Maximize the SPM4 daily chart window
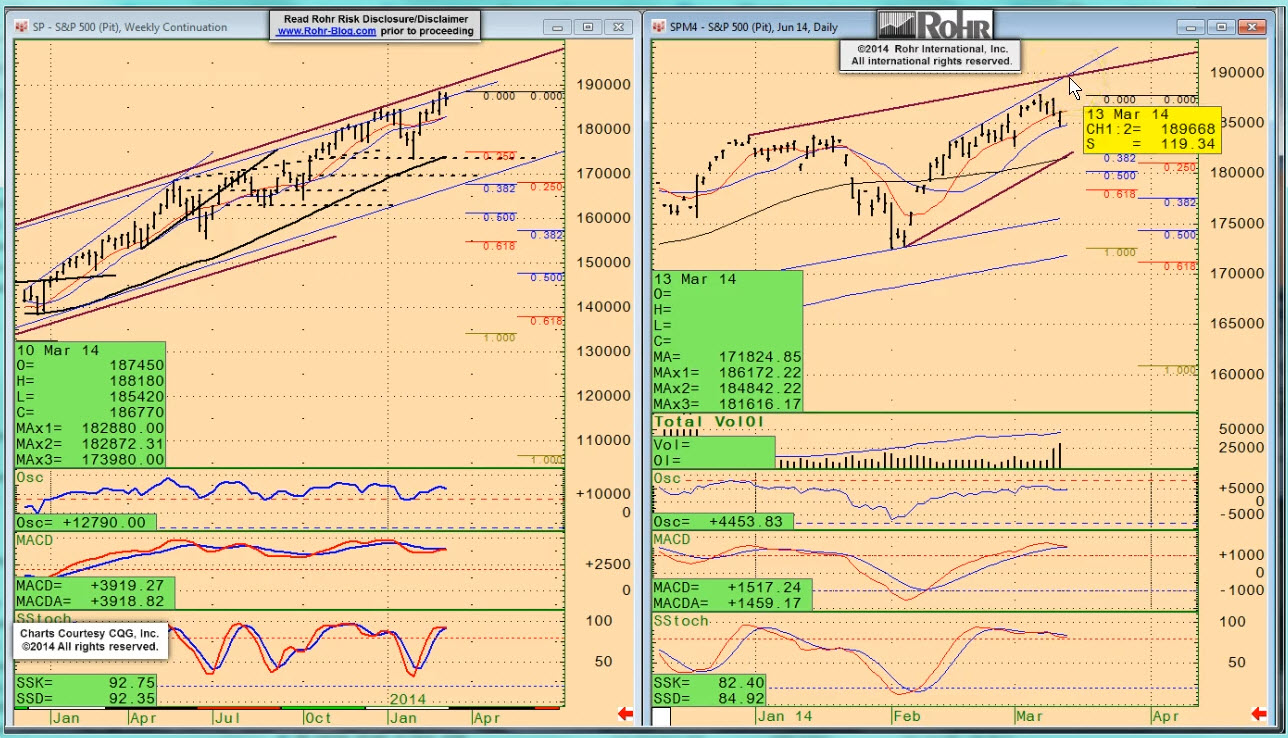1288x738 pixels. click(x=1221, y=27)
